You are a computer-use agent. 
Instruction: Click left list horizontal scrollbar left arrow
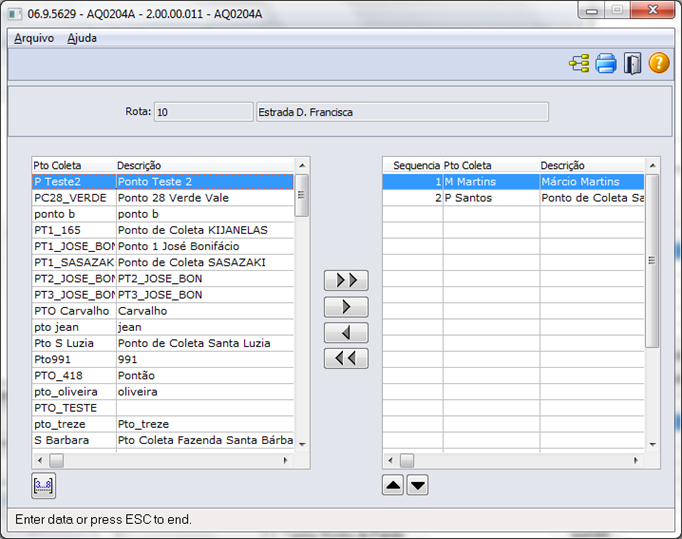[40, 460]
